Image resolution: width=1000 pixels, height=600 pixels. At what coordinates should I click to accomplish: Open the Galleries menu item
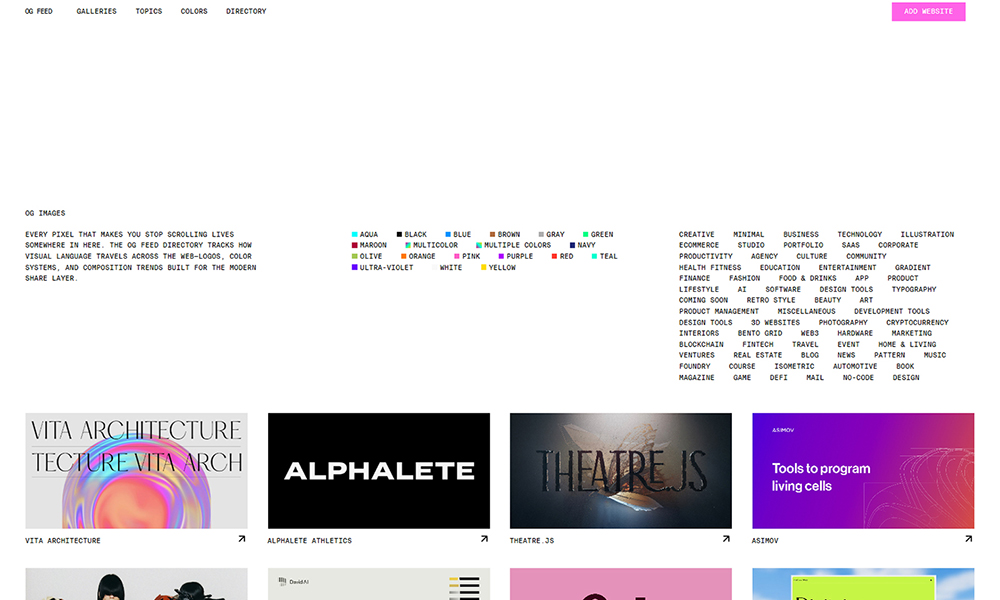pos(96,12)
